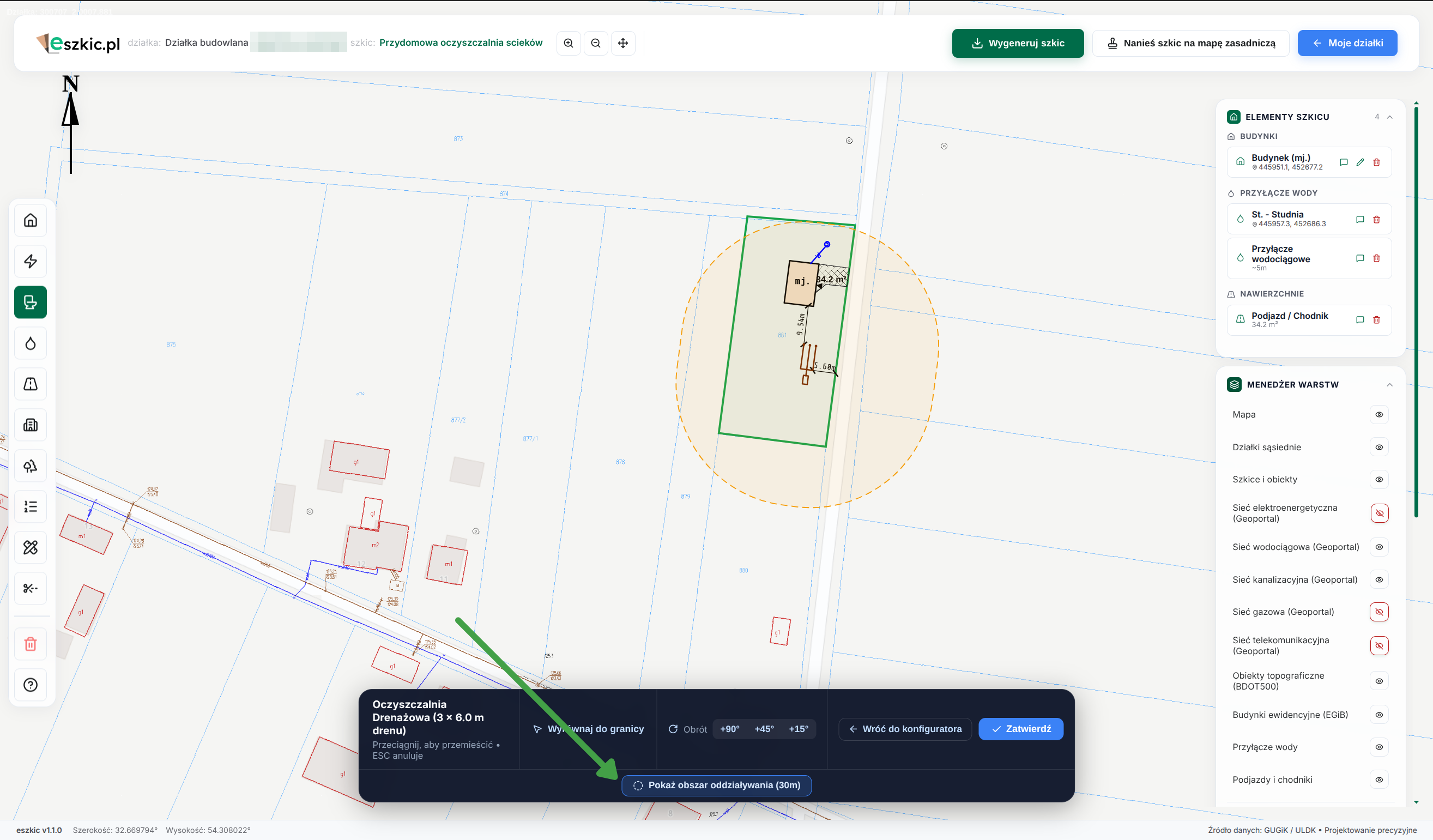Viewport: 1433px width, 840px height.
Task: Rotate the object by +15°
Action: [799, 729]
